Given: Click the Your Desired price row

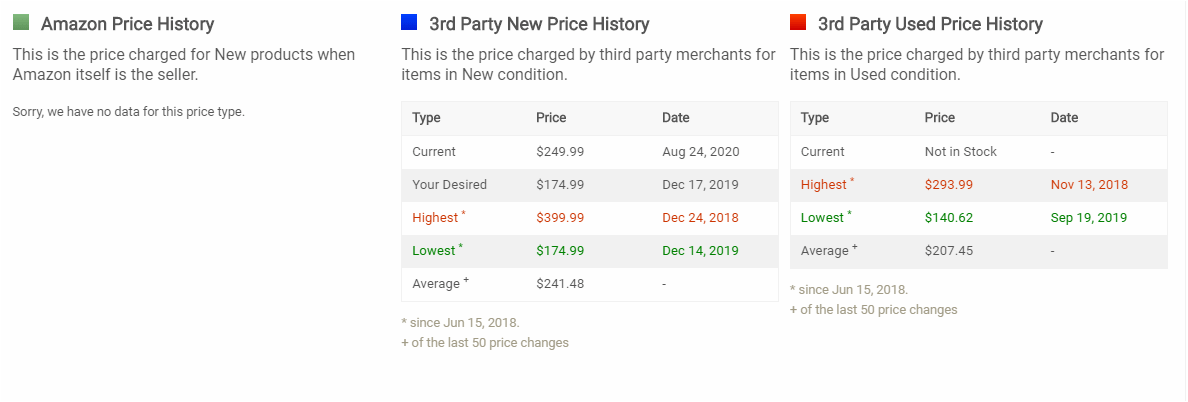Looking at the screenshot, I should (589, 185).
